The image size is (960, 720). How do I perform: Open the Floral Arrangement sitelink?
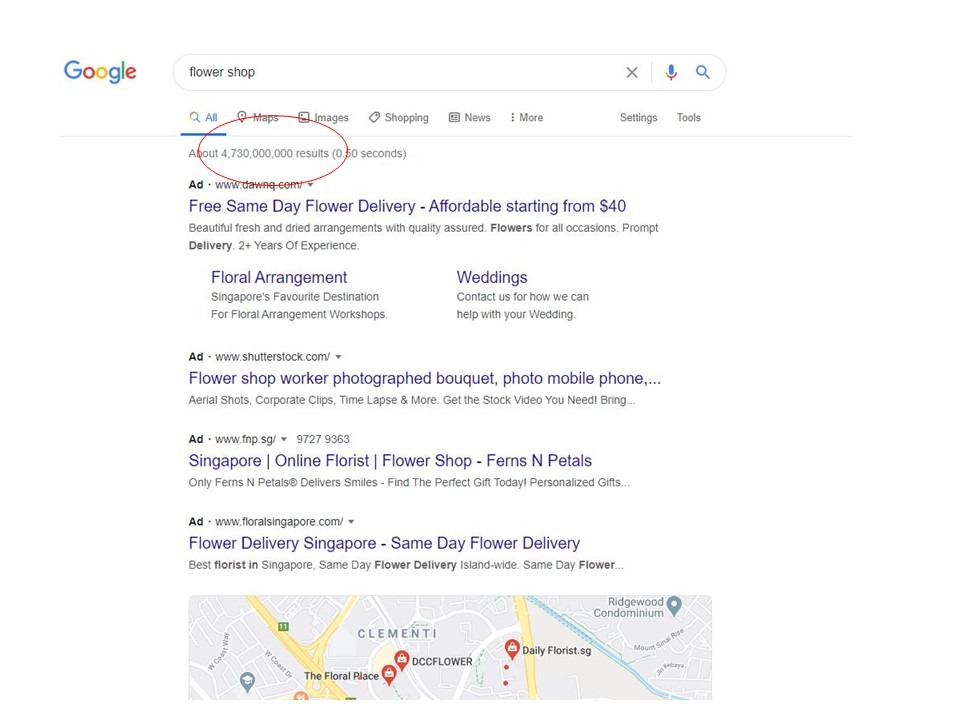(x=279, y=277)
